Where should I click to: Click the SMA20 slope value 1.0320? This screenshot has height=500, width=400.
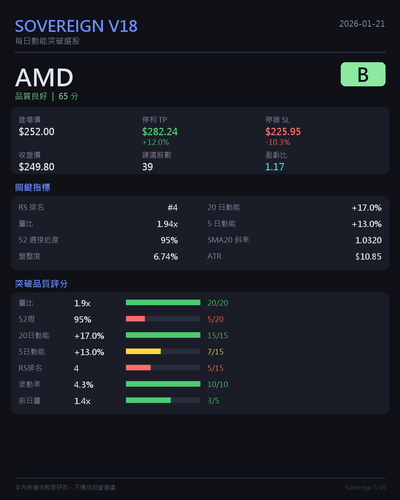coord(368,240)
